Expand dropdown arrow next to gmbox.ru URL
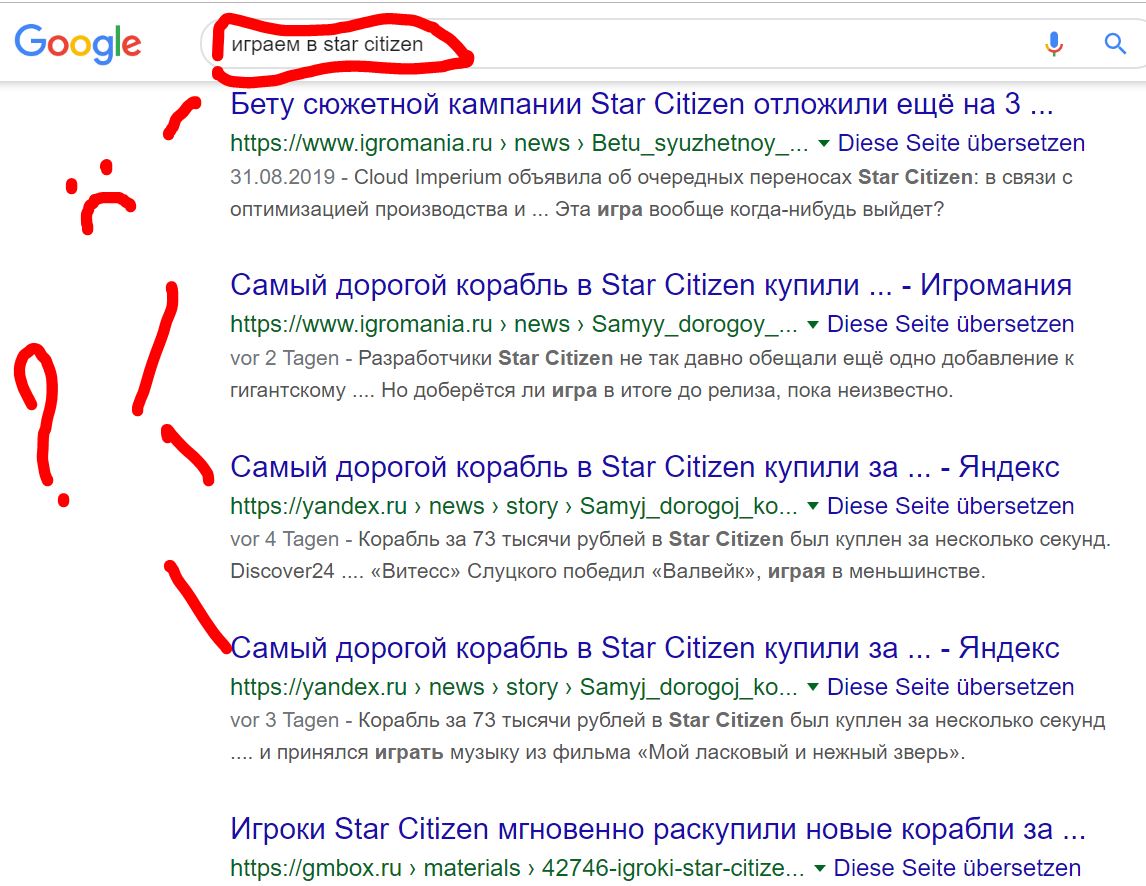 point(820,868)
